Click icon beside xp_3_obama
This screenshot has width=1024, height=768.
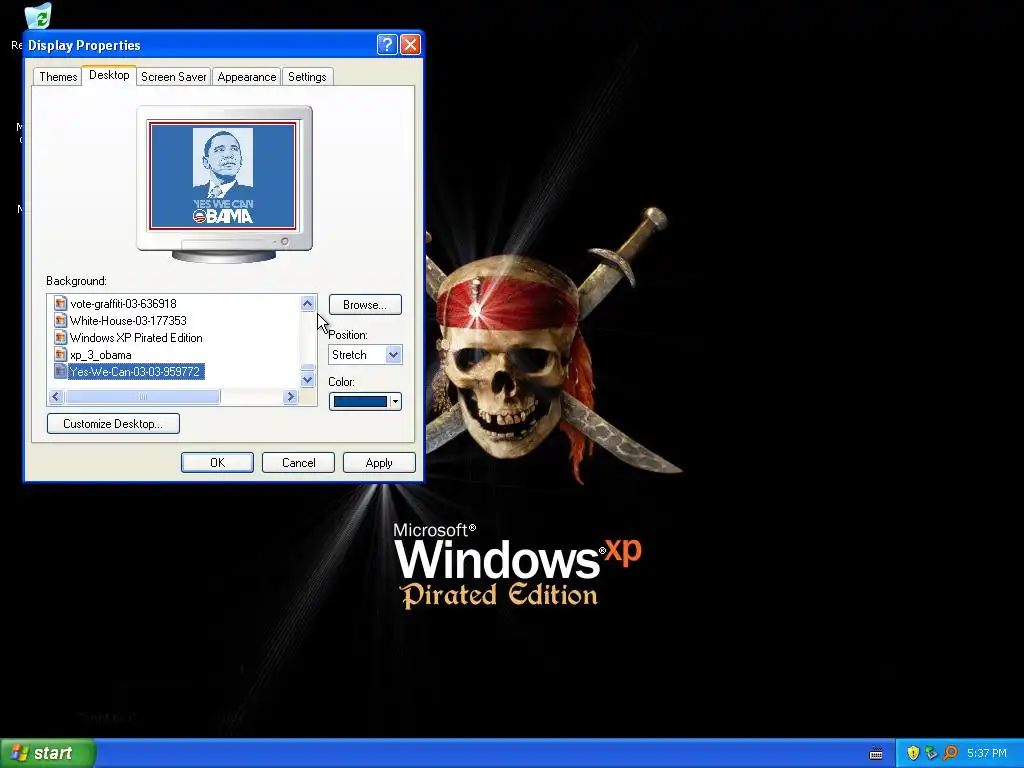pyautogui.click(x=60, y=355)
